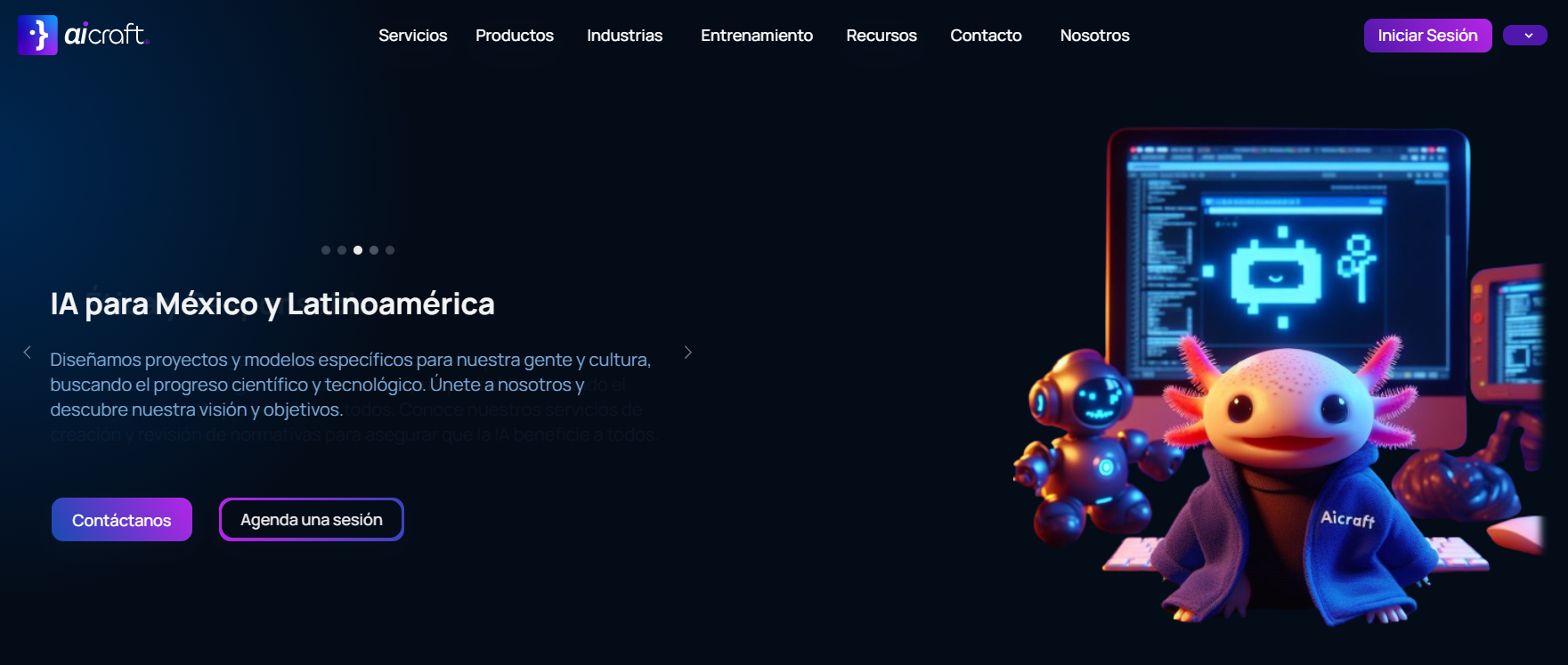The height and width of the screenshot is (665, 1568).
Task: Click the Contáctanos button
Action: click(122, 520)
